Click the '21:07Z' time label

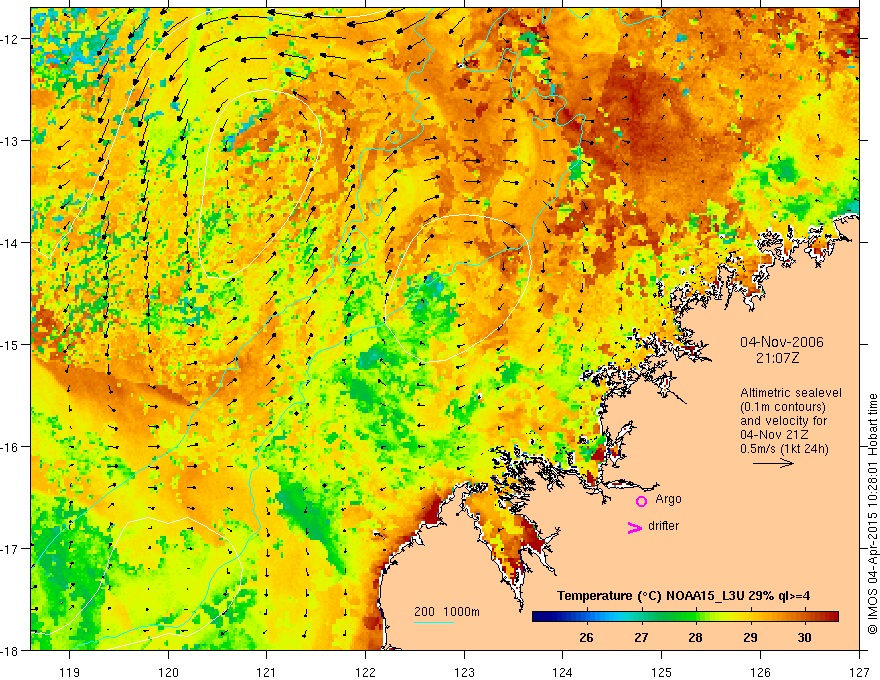[x=777, y=358]
